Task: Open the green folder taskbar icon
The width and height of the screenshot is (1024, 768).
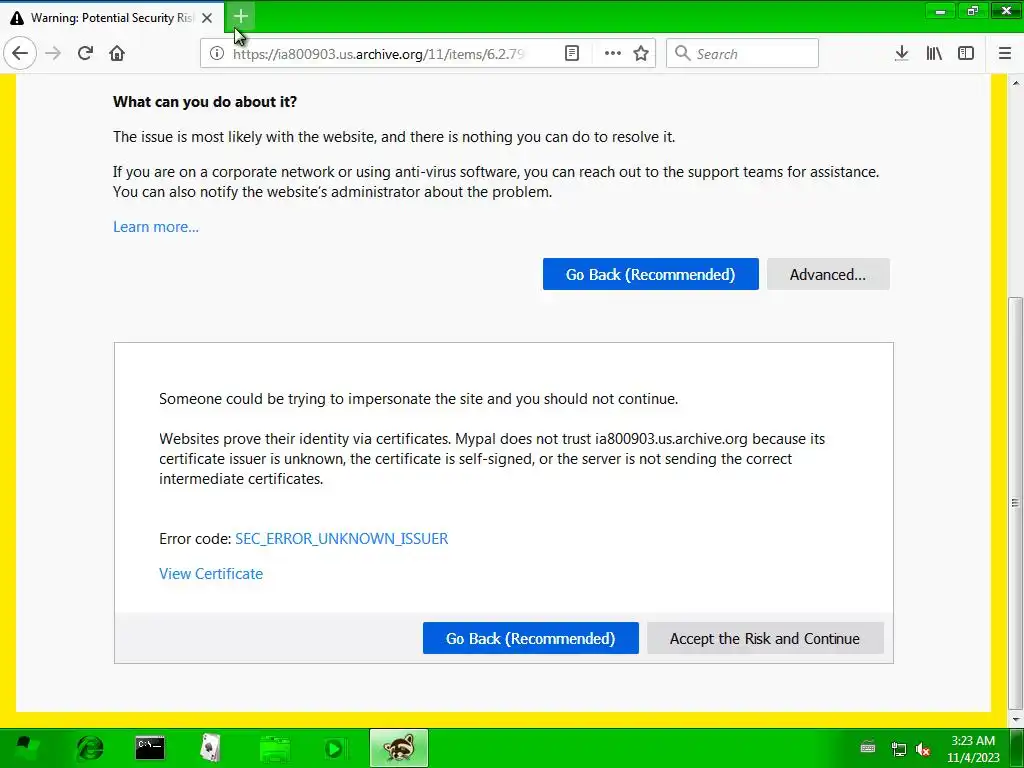Action: (x=275, y=749)
